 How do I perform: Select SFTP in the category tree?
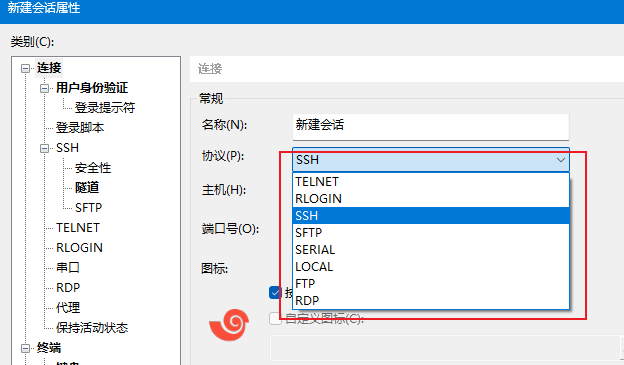point(88,208)
